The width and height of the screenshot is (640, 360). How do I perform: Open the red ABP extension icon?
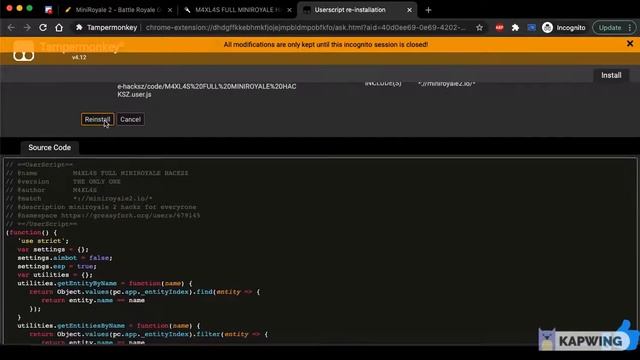click(x=499, y=28)
